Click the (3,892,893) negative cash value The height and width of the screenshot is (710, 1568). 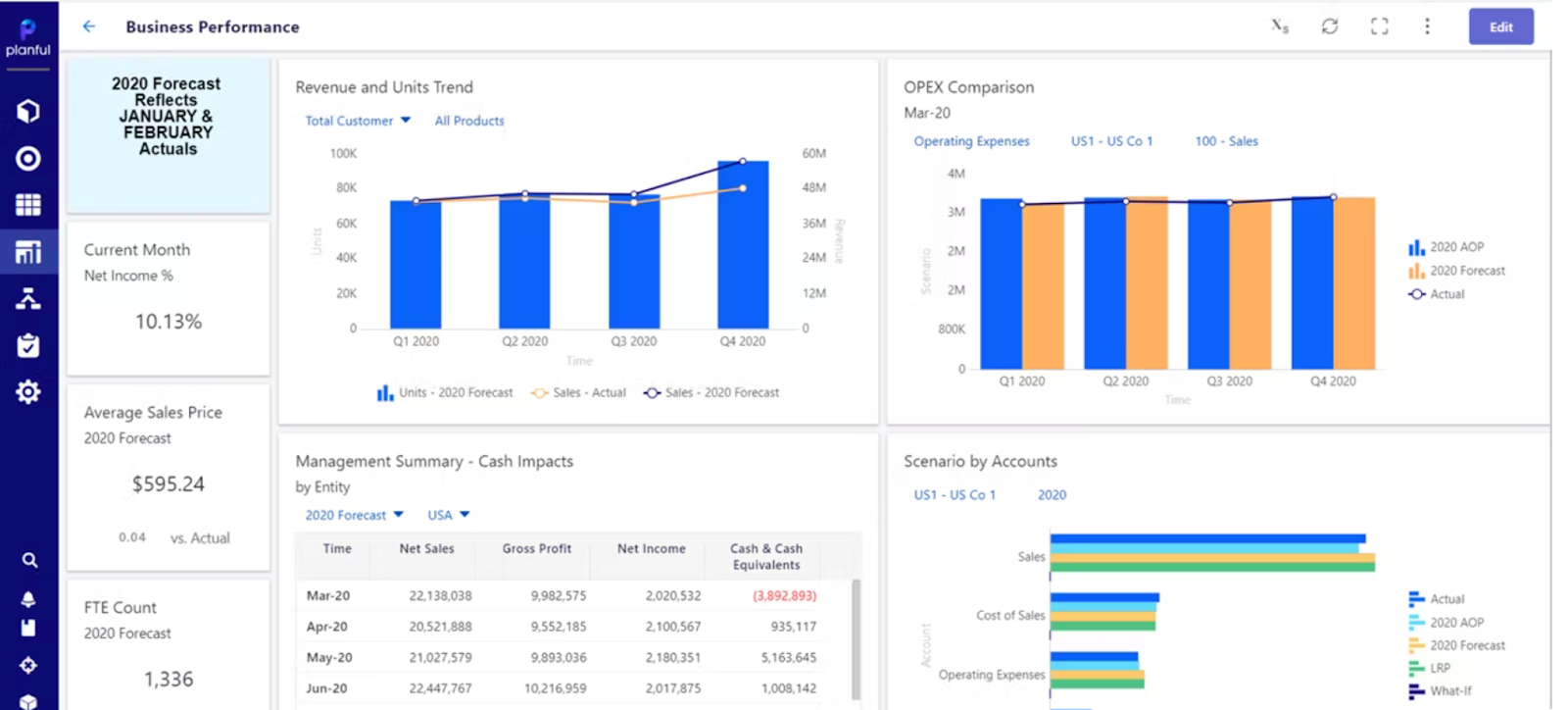pos(784,595)
